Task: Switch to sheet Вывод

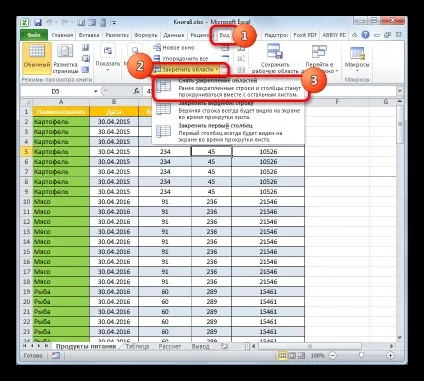Action: [200, 346]
